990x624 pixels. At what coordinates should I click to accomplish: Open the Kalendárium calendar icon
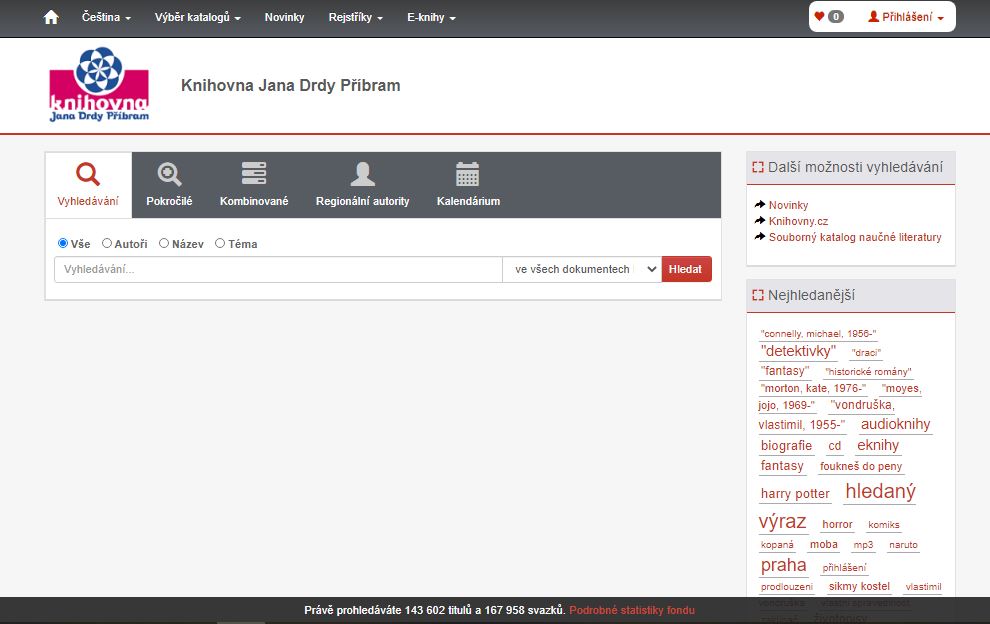click(x=468, y=175)
